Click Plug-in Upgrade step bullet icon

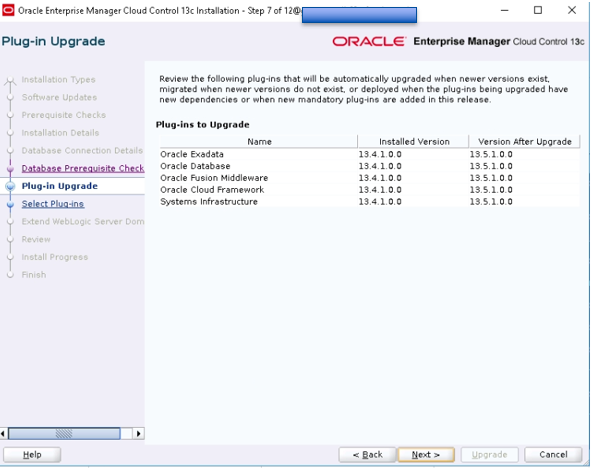coord(11,186)
